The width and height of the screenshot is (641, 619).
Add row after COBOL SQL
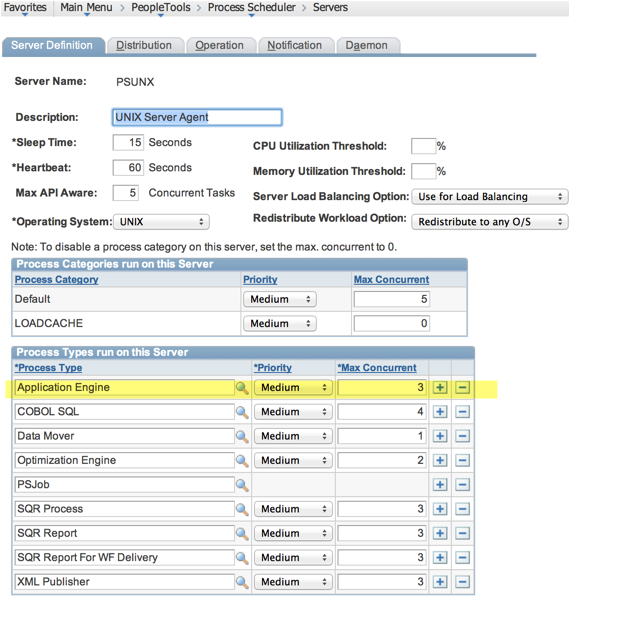click(x=440, y=412)
